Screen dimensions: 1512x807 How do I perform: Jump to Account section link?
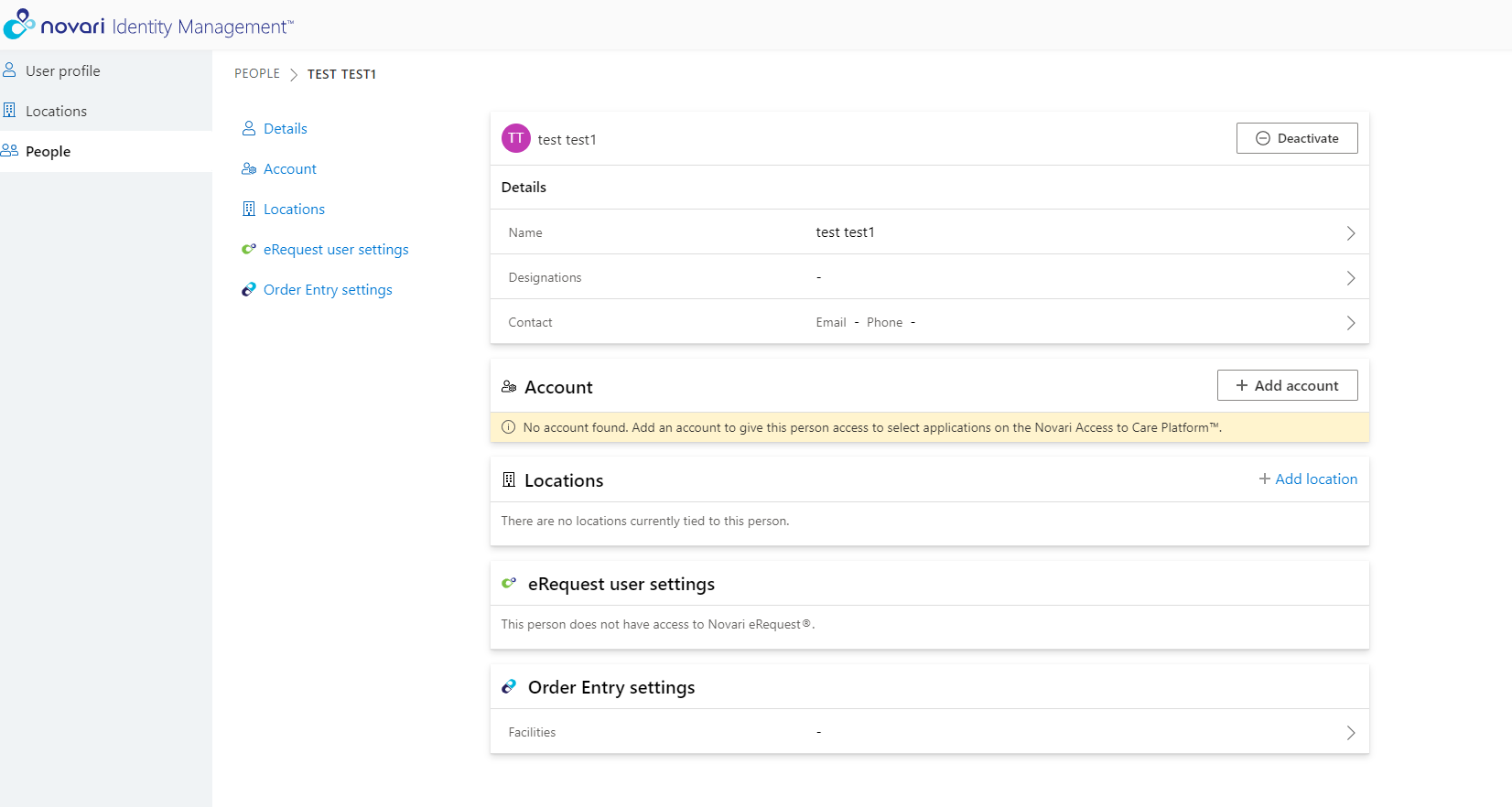tap(290, 169)
